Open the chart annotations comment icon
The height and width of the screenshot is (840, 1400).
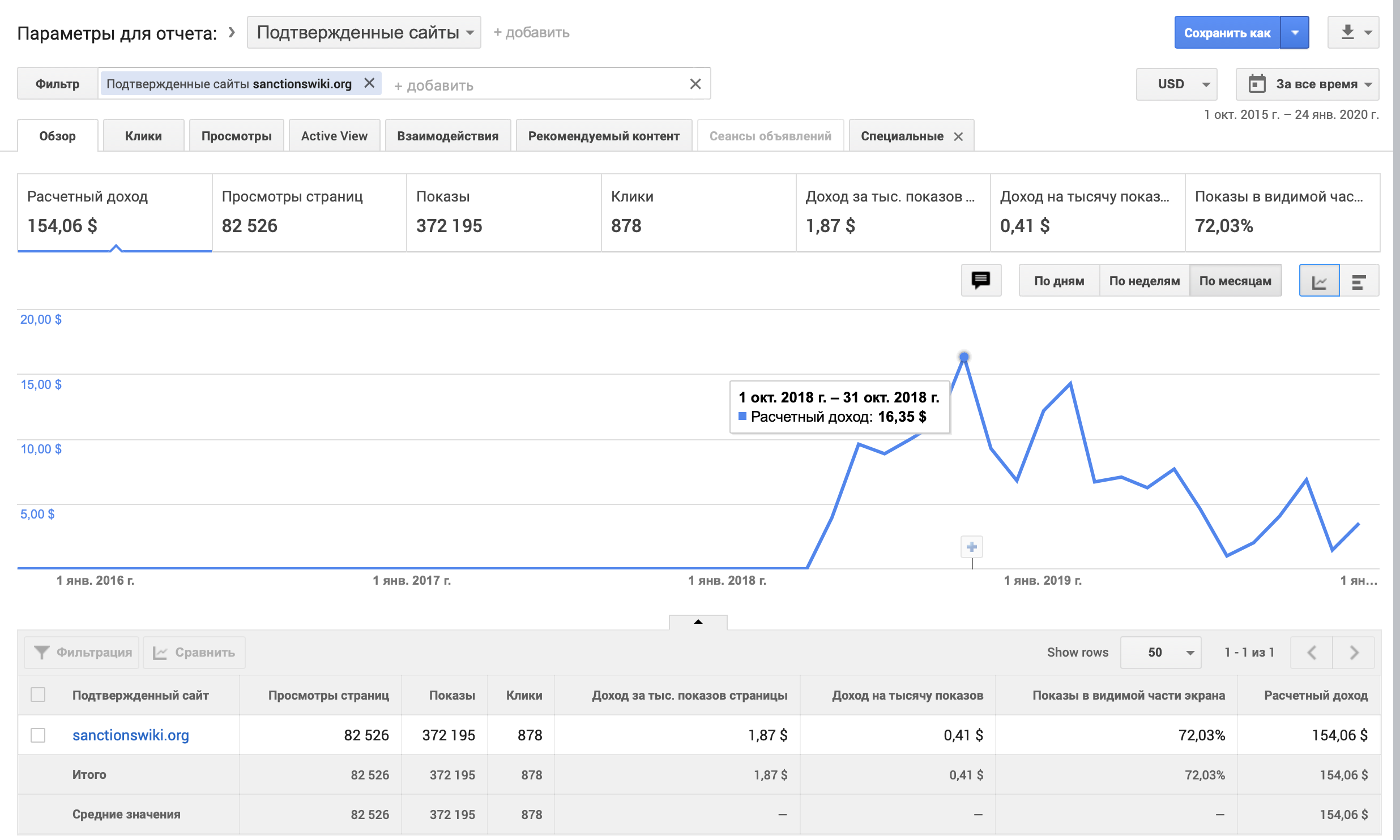coord(980,280)
